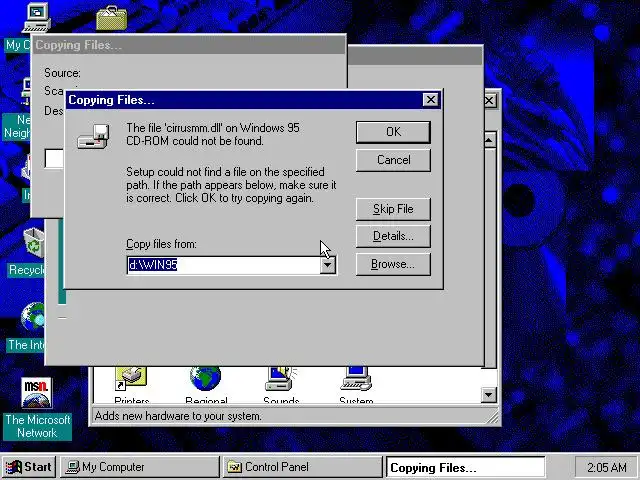Cancel the Copying Files dialog
Screen dimensions: 640x480
pos(393,160)
